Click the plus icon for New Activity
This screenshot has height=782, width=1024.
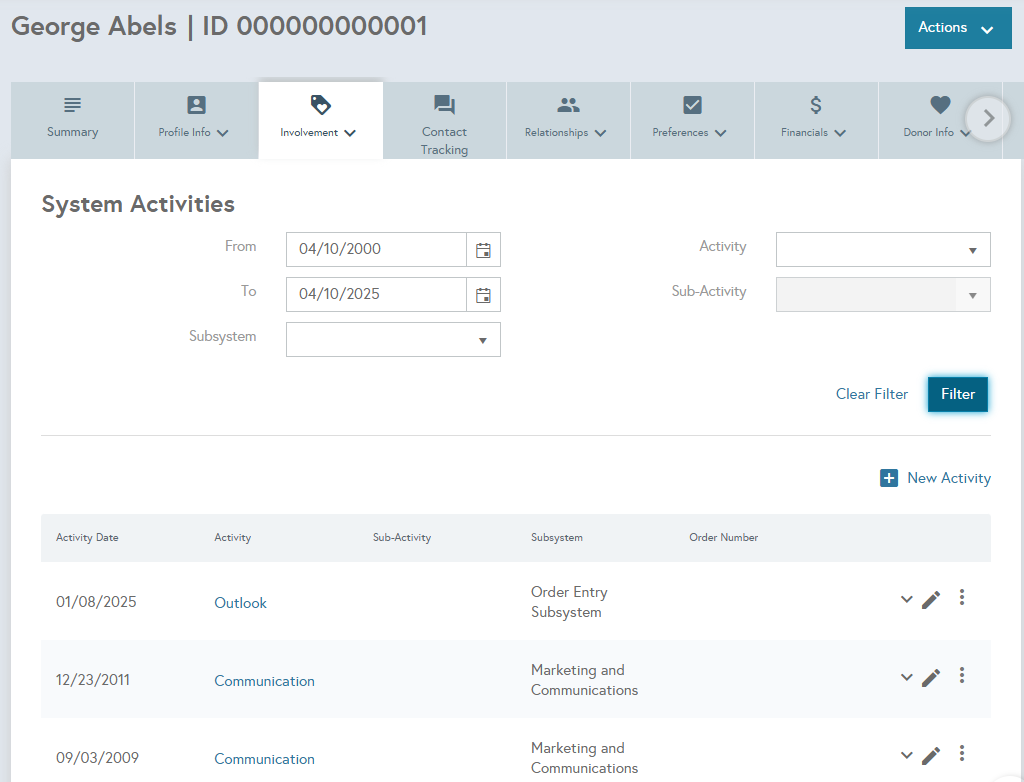coord(888,478)
